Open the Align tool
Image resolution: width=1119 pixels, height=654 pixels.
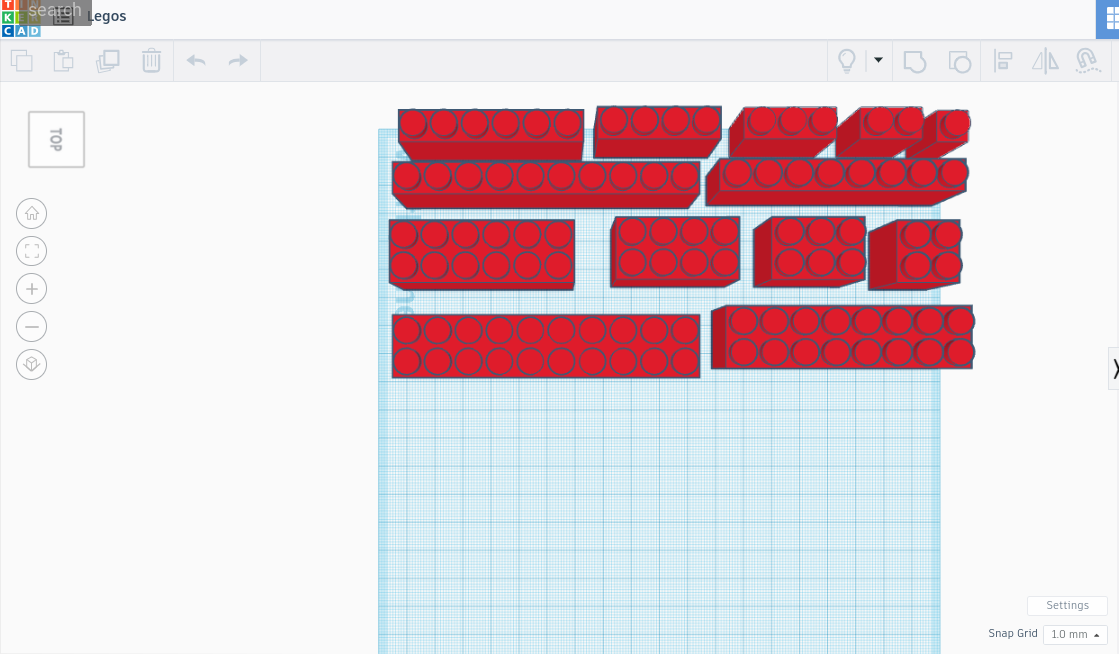pos(1003,61)
